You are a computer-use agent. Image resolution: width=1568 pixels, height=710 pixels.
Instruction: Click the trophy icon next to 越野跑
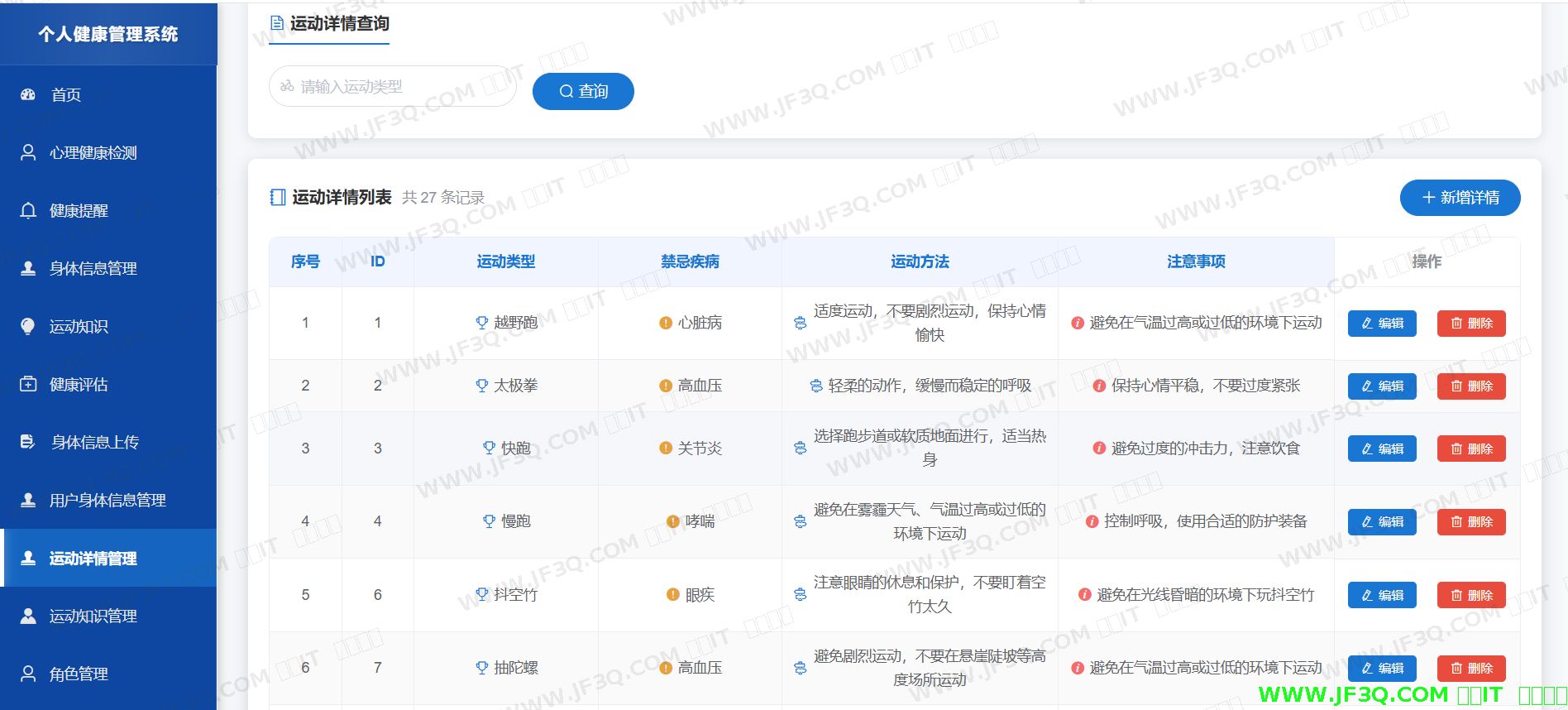[x=482, y=323]
